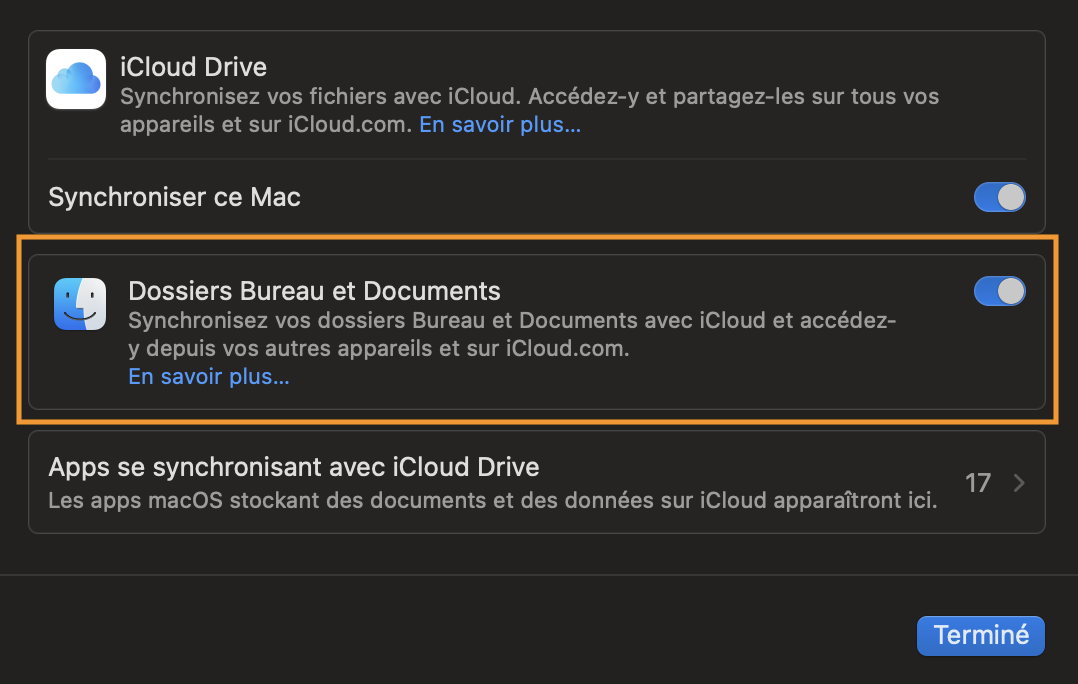Click the empty area left of Terminé

500,635
